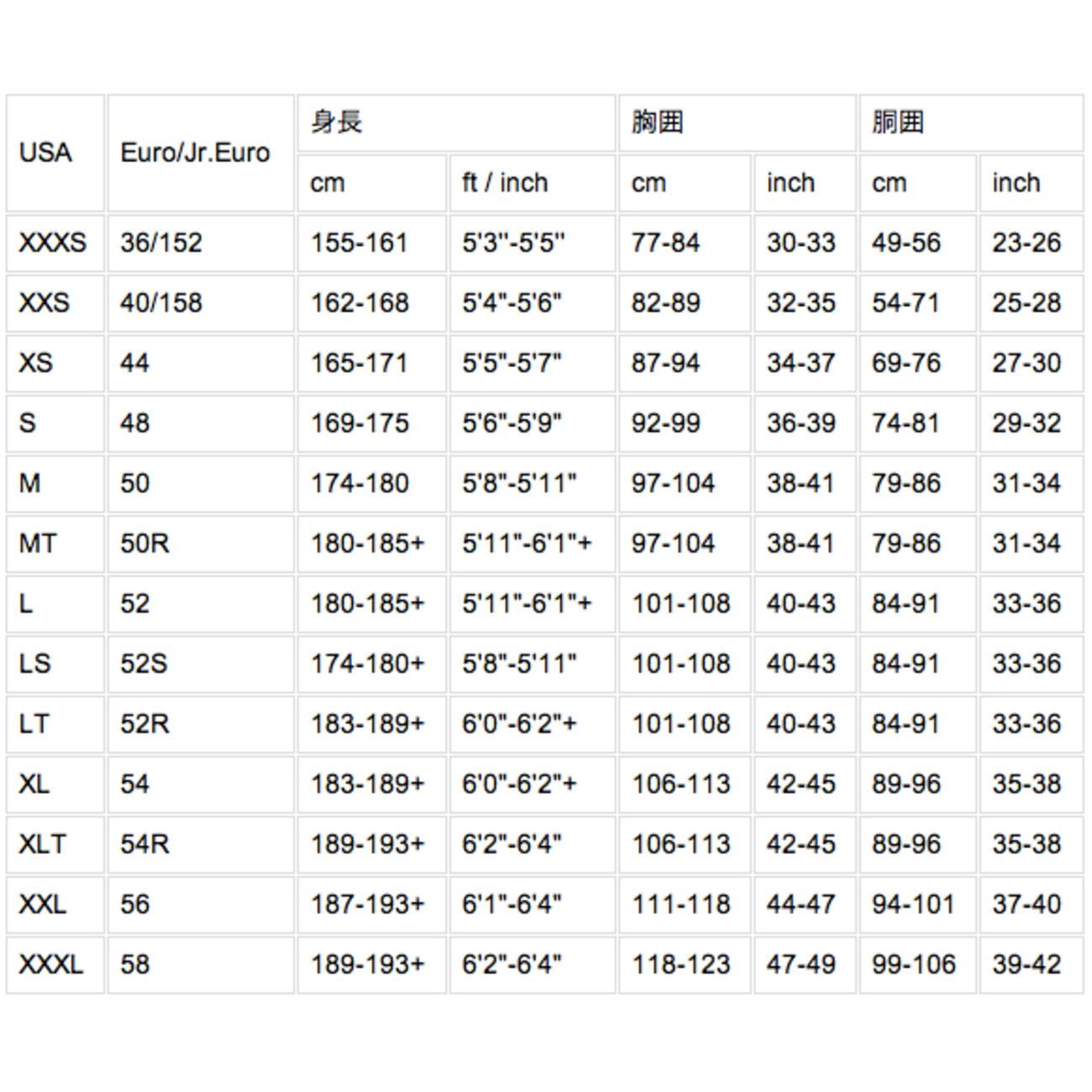Image resolution: width=1092 pixels, height=1092 pixels.
Task: Select the 身長 height header cell
Action: click(337, 123)
